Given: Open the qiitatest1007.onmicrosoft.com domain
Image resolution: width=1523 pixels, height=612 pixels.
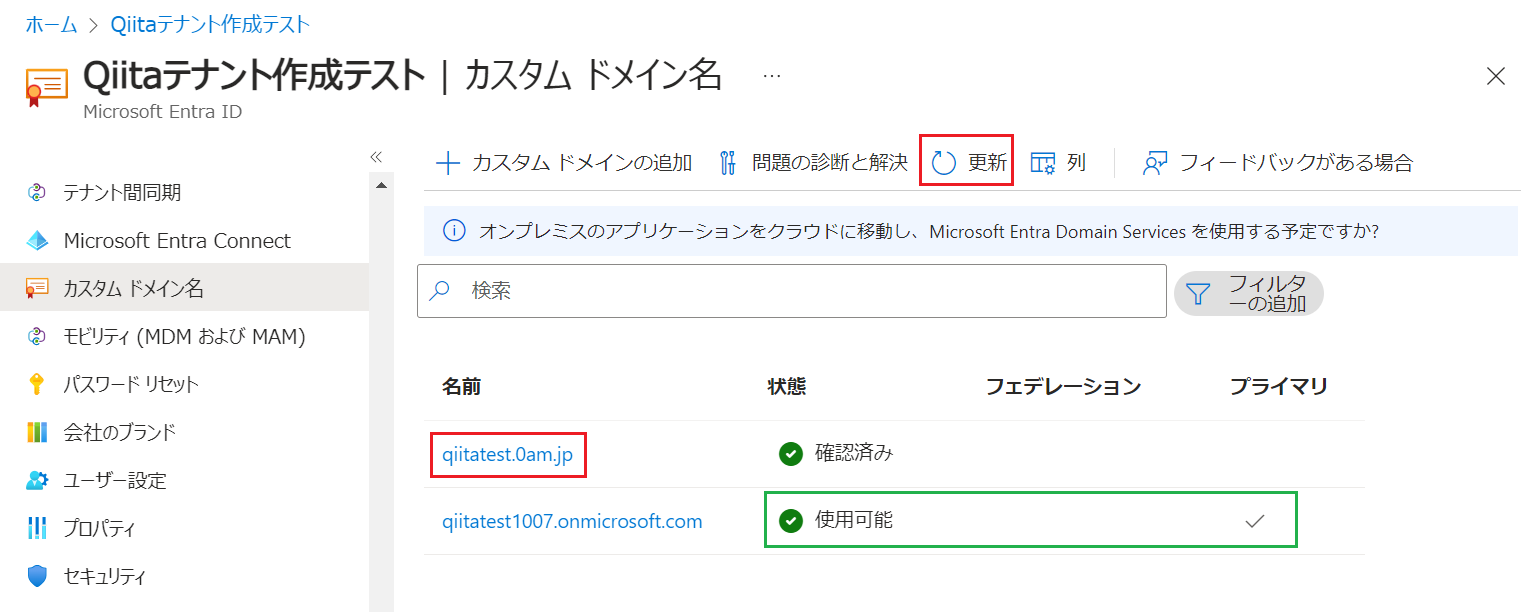Looking at the screenshot, I should click(x=572, y=521).
